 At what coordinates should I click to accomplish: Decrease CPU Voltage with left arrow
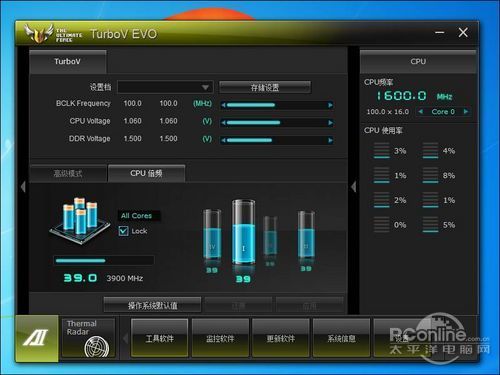tap(223, 123)
